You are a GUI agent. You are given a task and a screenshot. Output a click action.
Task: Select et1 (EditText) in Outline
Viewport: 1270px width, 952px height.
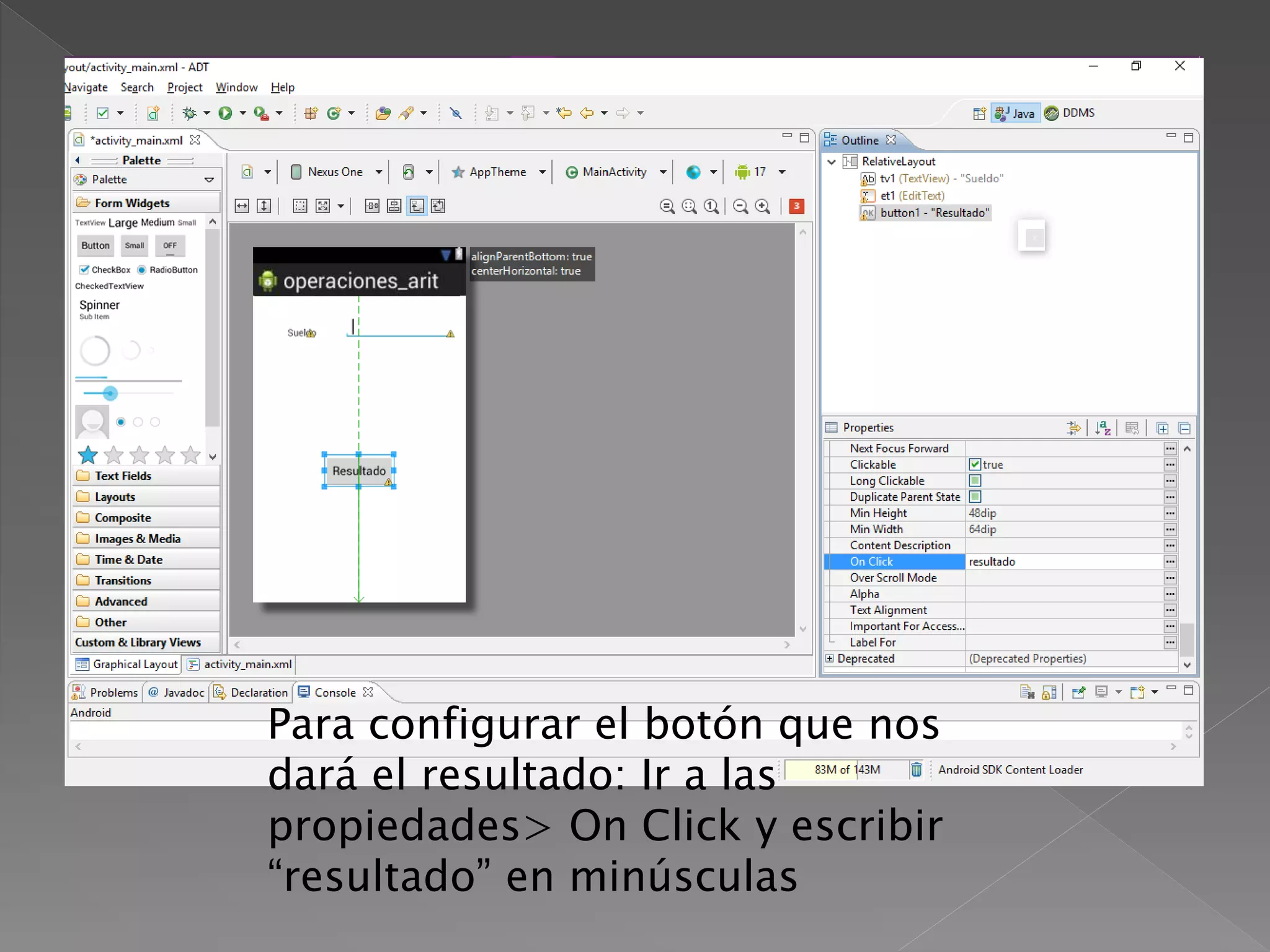pos(902,196)
